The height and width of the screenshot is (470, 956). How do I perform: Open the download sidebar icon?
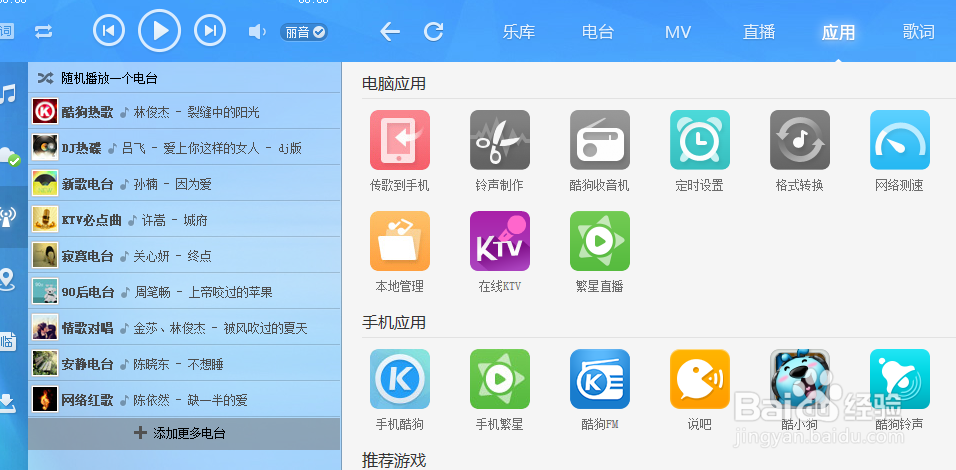point(7,403)
